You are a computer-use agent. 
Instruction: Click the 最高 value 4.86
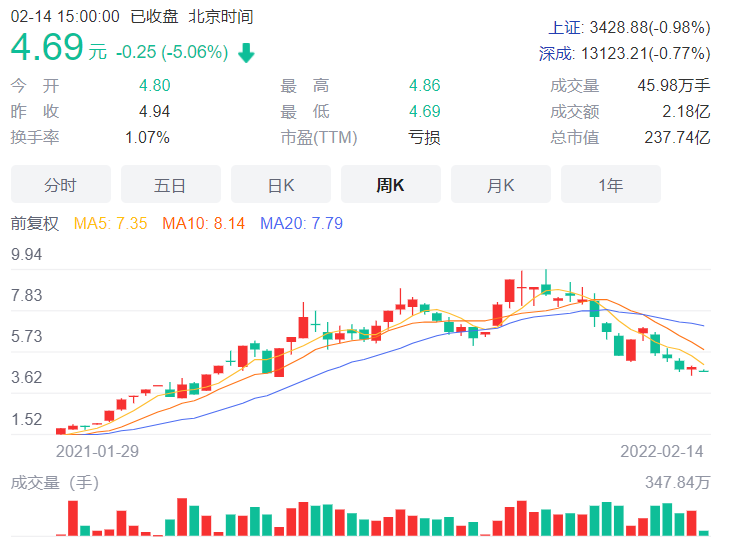[x=425, y=85]
